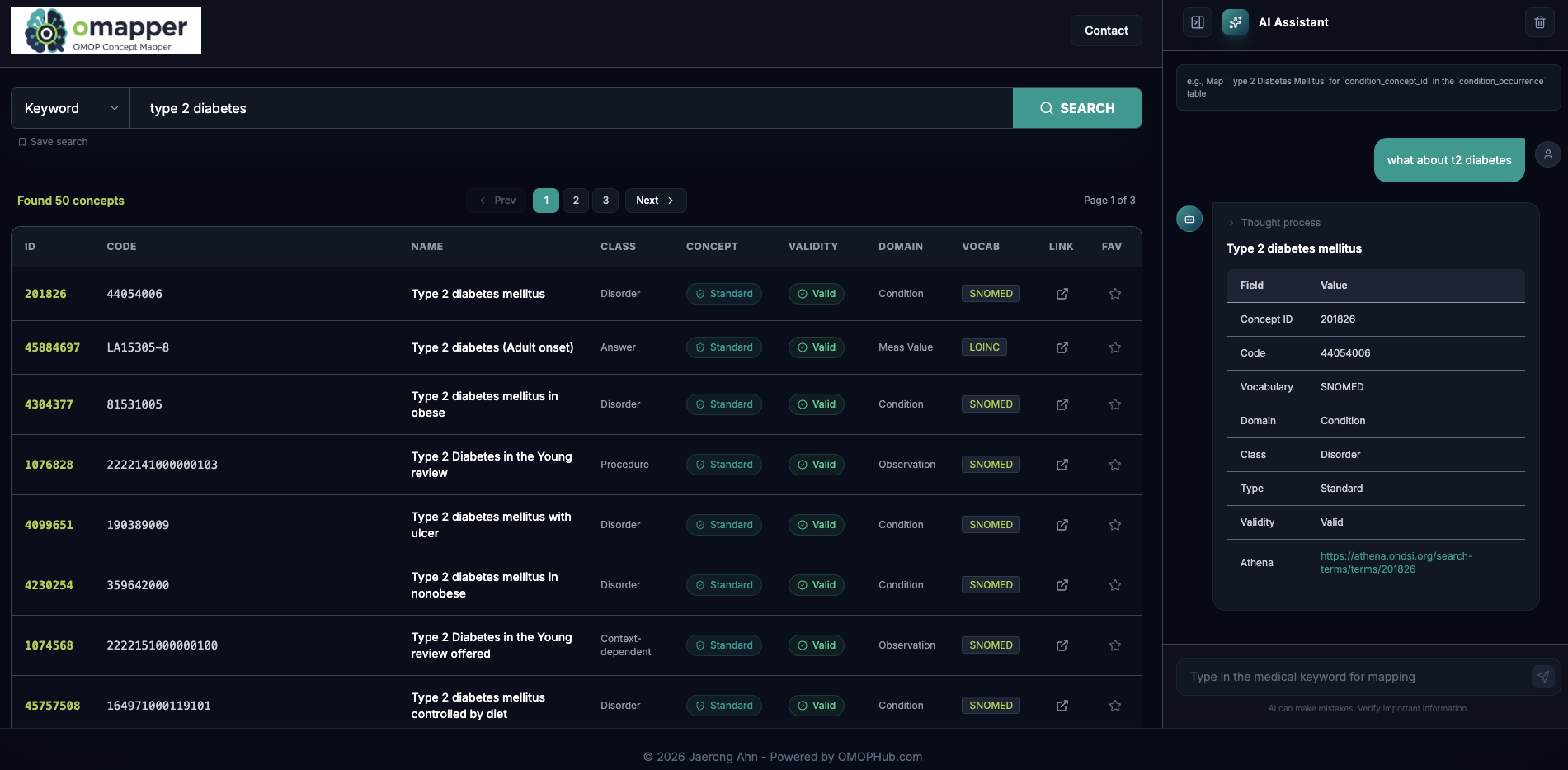
Task: Click the DOMAIN column header
Action: pos(901,247)
